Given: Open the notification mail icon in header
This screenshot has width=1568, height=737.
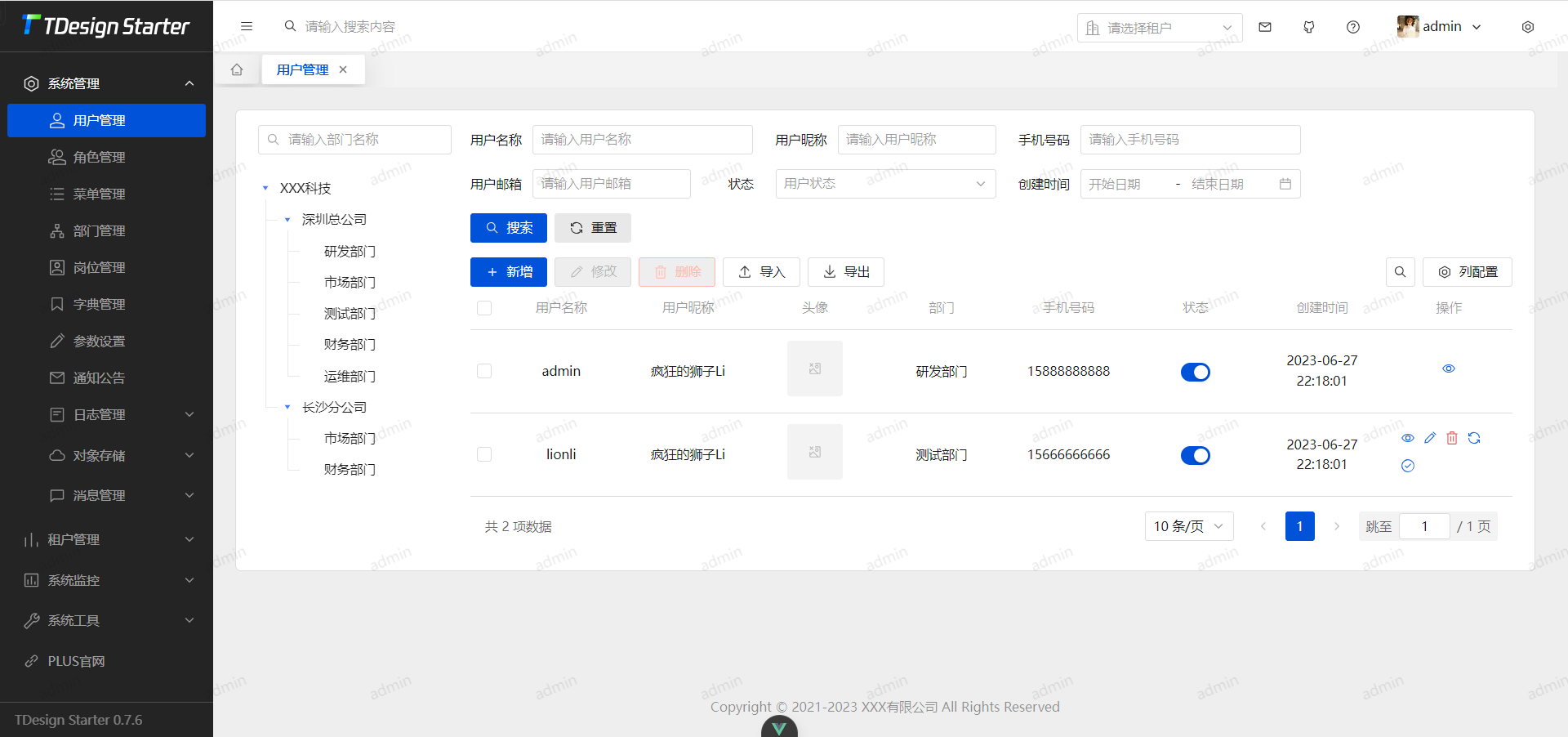Looking at the screenshot, I should pos(1264,26).
